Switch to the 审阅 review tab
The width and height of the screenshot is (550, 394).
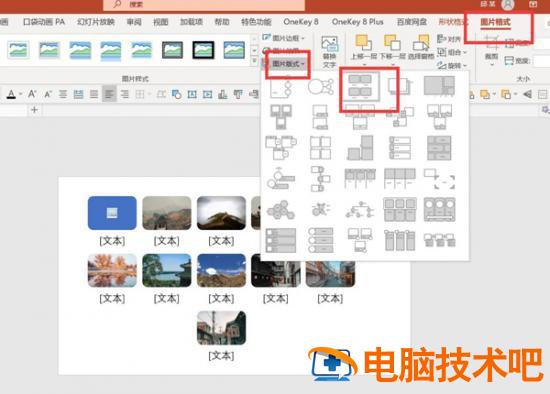[134, 22]
